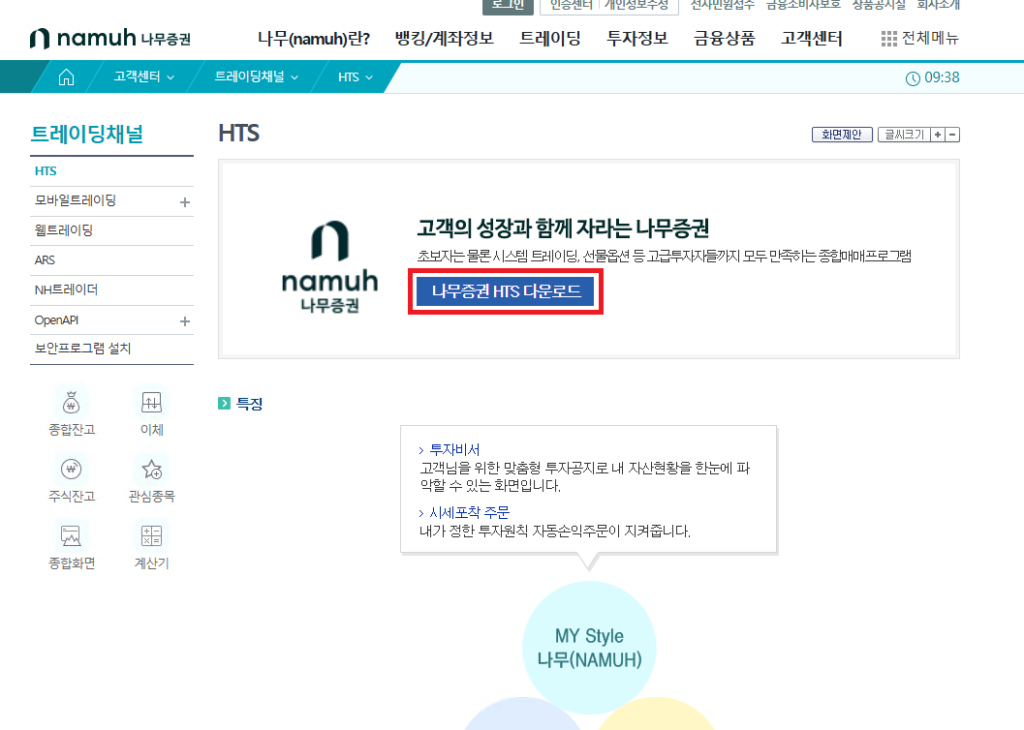This screenshot has width=1024, height=730.
Task: Click the 나무증권 HTS 다운로드 button
Action: click(x=506, y=291)
